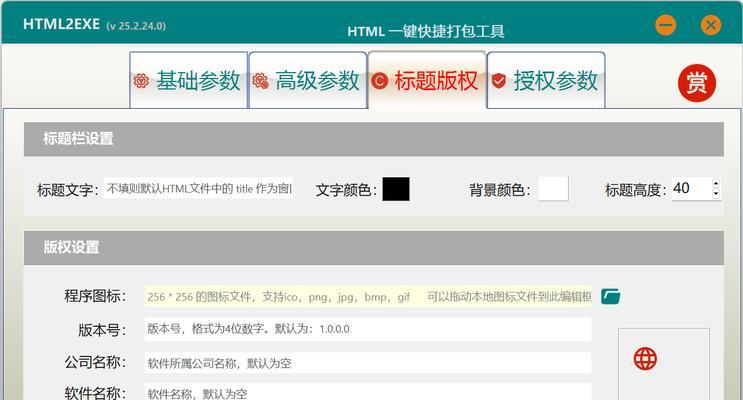The image size is (743, 400).
Task: Go to the 授权参数 tab
Action: pyautogui.click(x=546, y=80)
